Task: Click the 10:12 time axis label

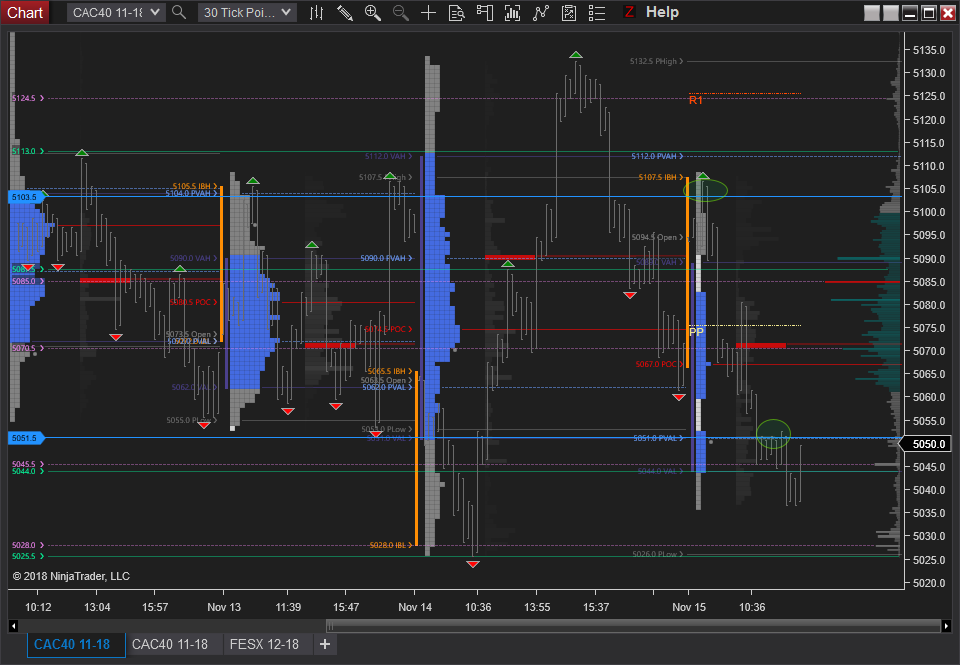Action: pyautogui.click(x=38, y=607)
